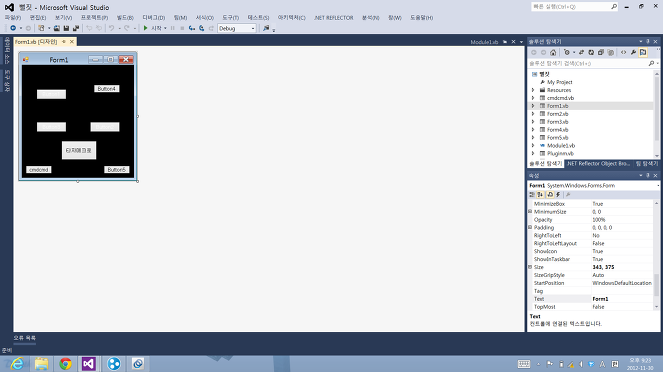This screenshot has height=372, width=663.
Task: Select Button4 on the Form1 designer
Action: pos(107,89)
